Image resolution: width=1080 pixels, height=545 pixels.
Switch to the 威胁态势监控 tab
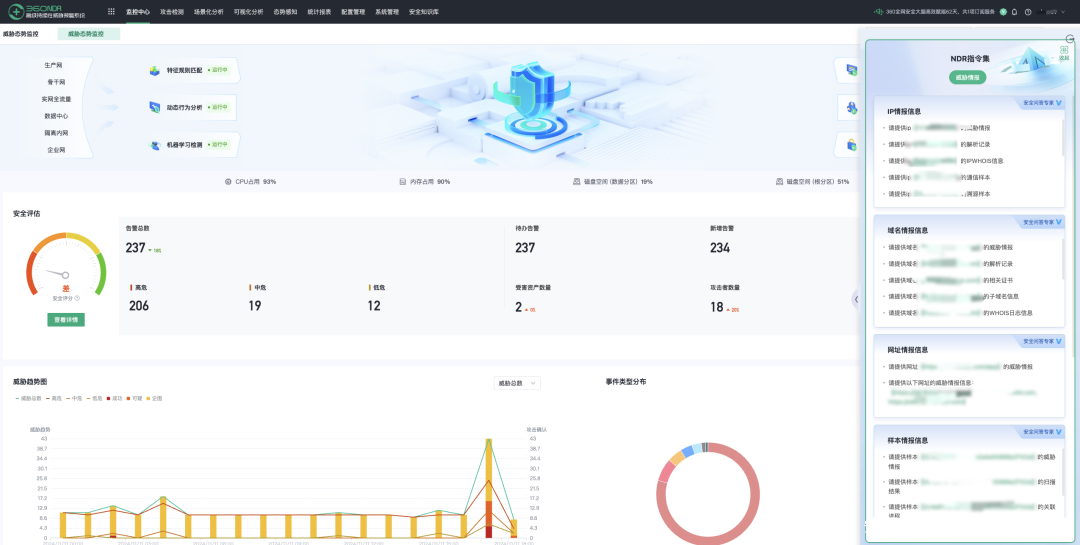pos(88,34)
